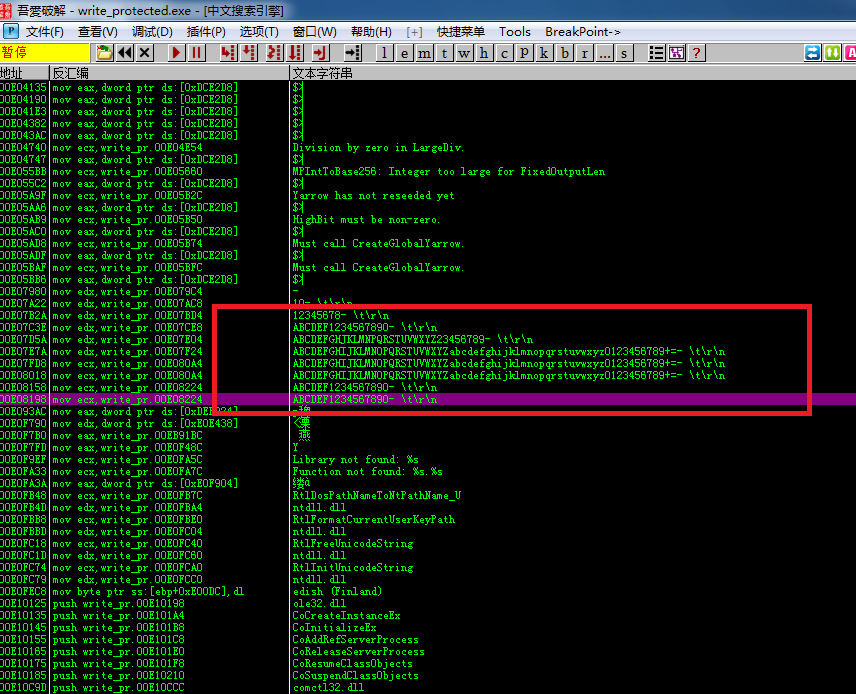Open the CPU window with the c button
856x694 pixels.
[504, 53]
